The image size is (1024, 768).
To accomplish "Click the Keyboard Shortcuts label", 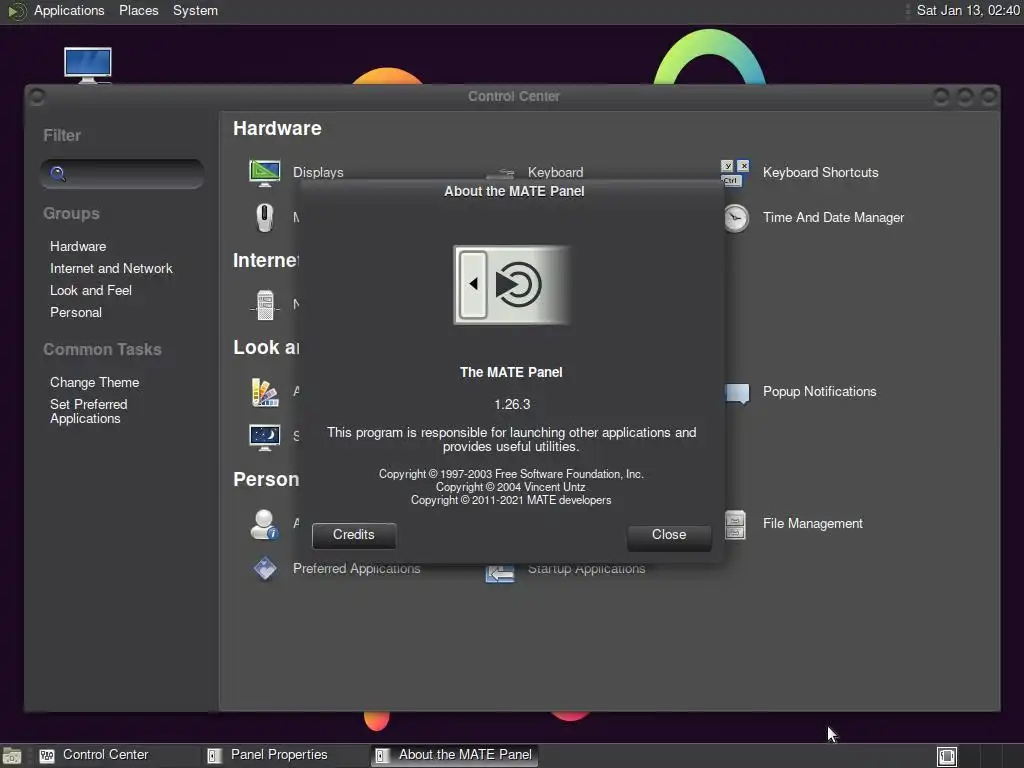I will pos(820,172).
